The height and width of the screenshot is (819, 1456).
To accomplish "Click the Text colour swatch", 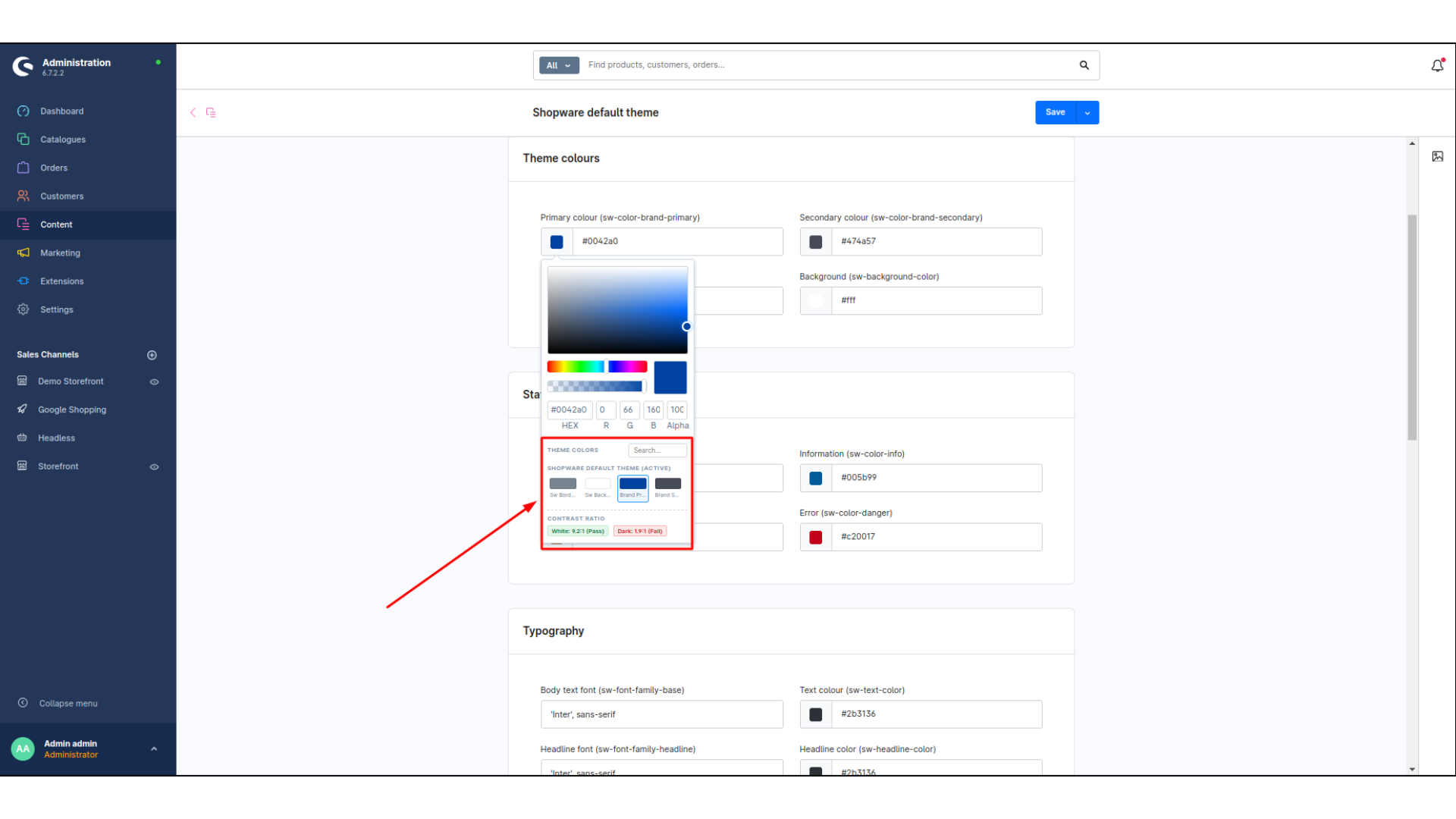I will coord(816,714).
